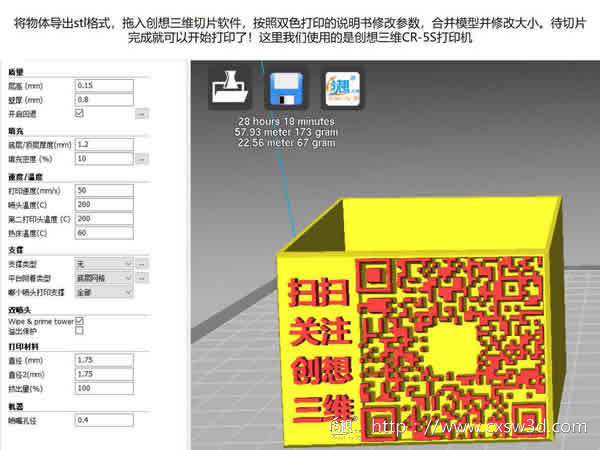The width and height of the screenshot is (600, 450).
Task: Click the 挤出量(%) field with 100
Action: tap(104, 388)
